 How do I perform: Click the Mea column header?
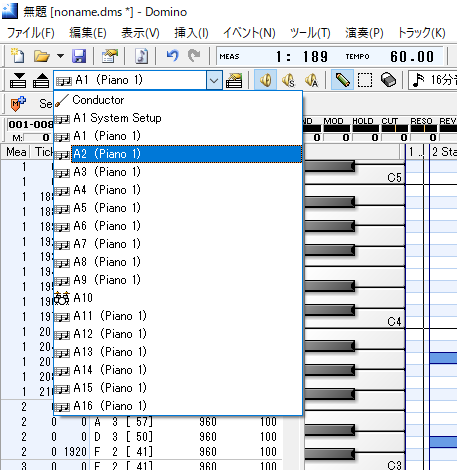[16, 152]
